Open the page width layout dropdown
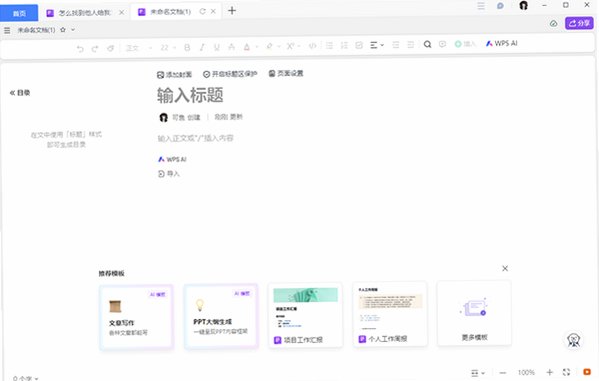The height and width of the screenshot is (381, 599). tap(478, 373)
